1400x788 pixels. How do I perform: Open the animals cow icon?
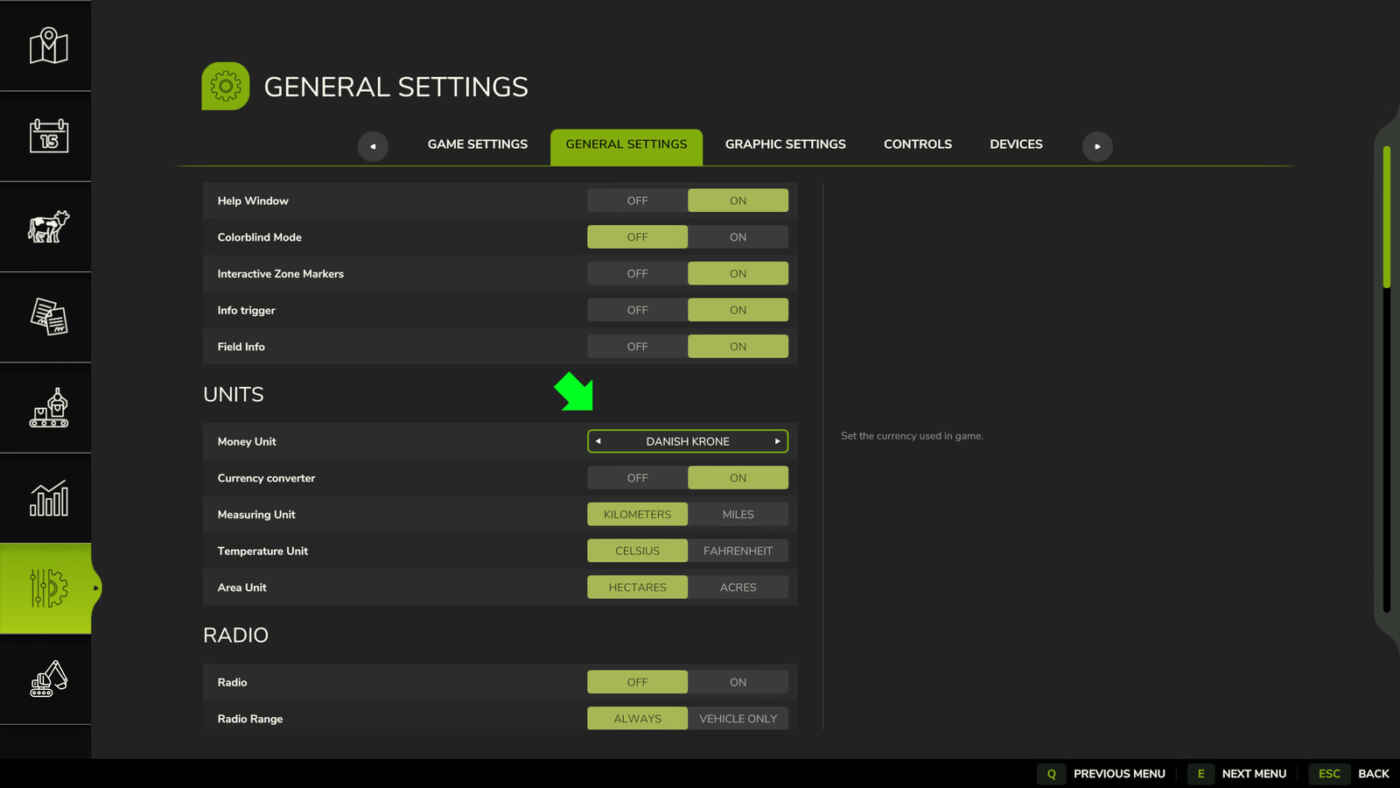[47, 227]
